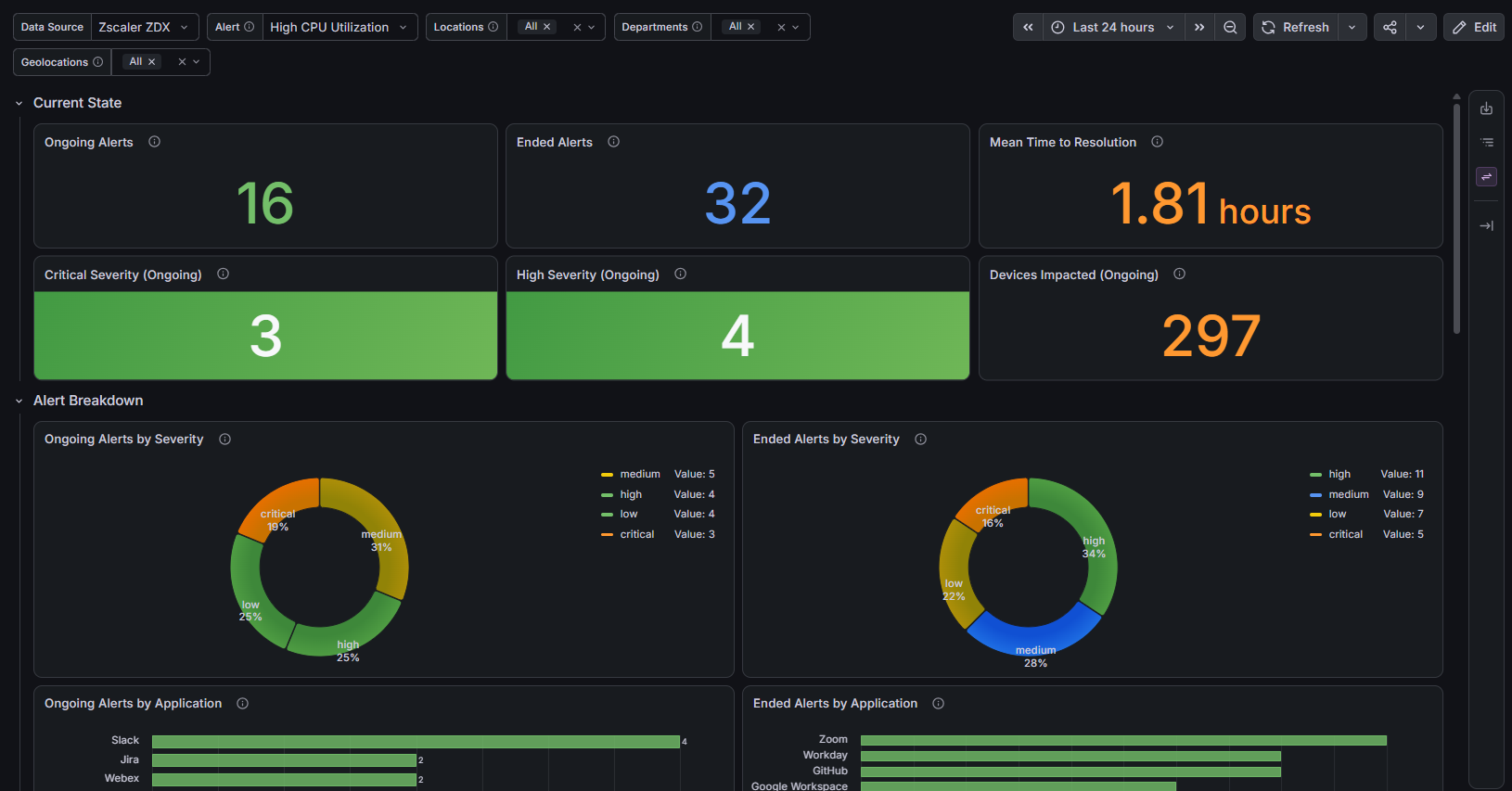Show info for Ongoing Alerts panel
Screen dimensions: 1512x791
click(x=155, y=142)
